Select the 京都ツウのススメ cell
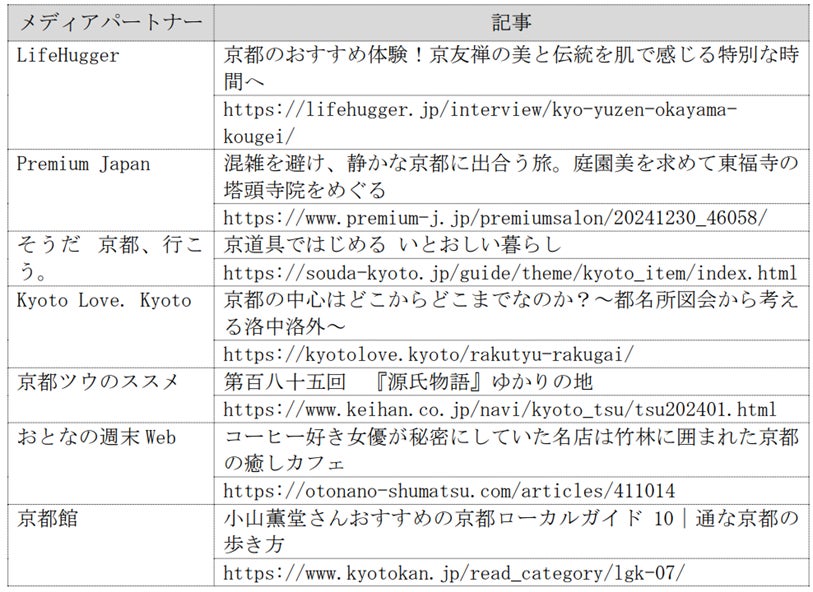The width and height of the screenshot is (813, 592). [110, 395]
